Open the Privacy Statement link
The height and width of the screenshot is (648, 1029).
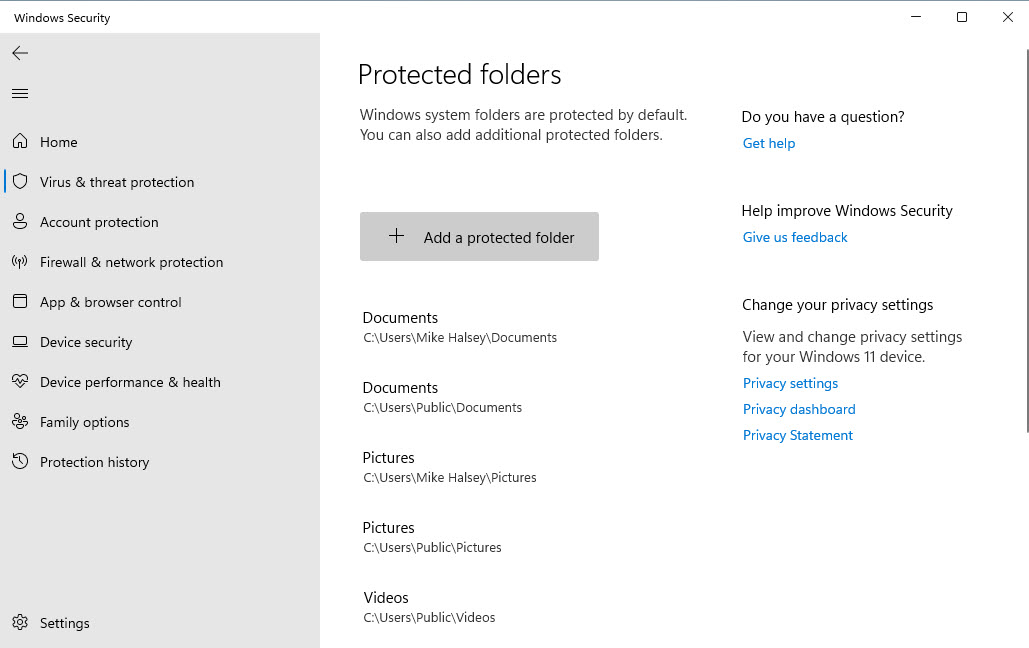[x=798, y=435]
